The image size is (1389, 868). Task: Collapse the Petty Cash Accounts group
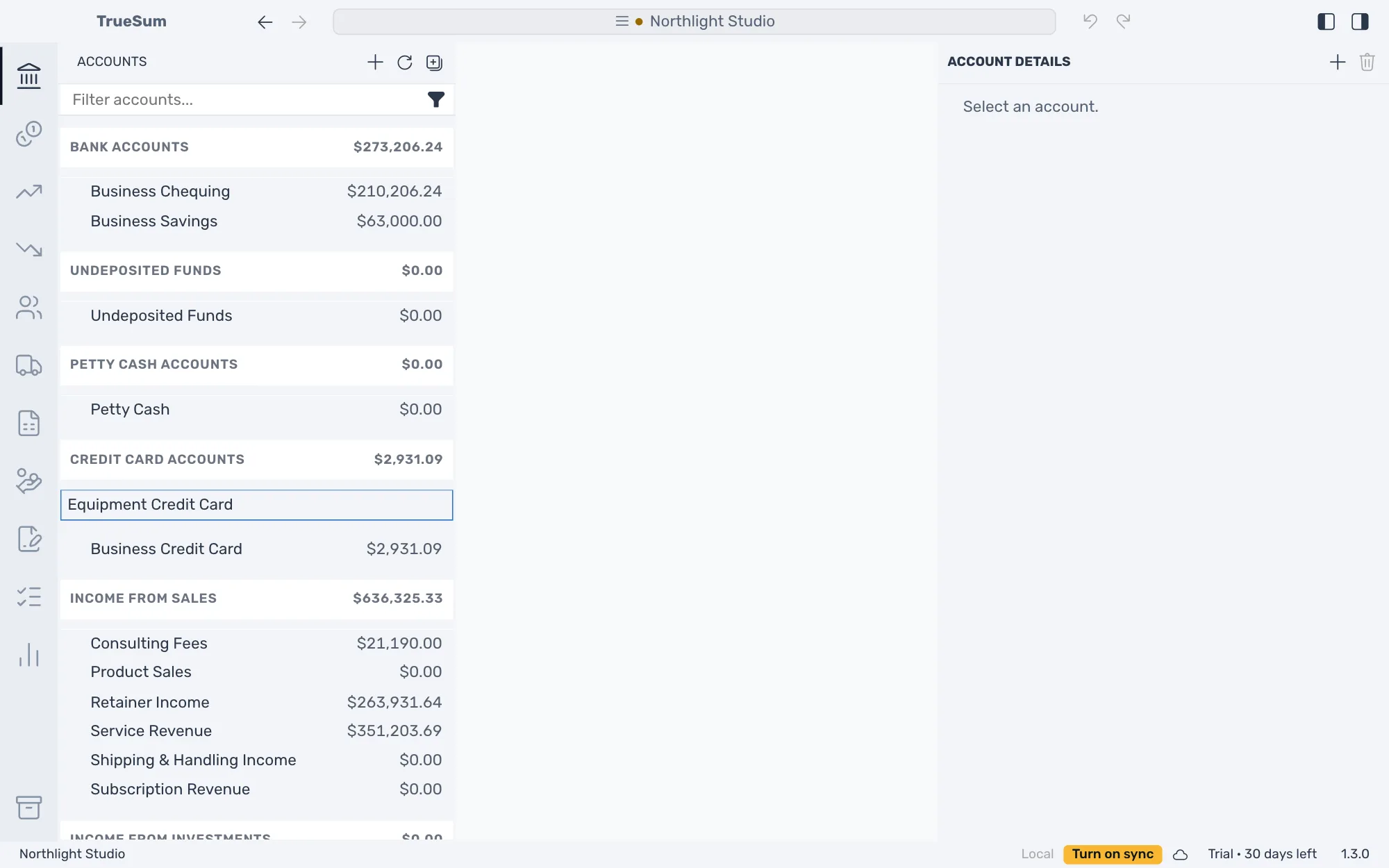pyautogui.click(x=256, y=365)
